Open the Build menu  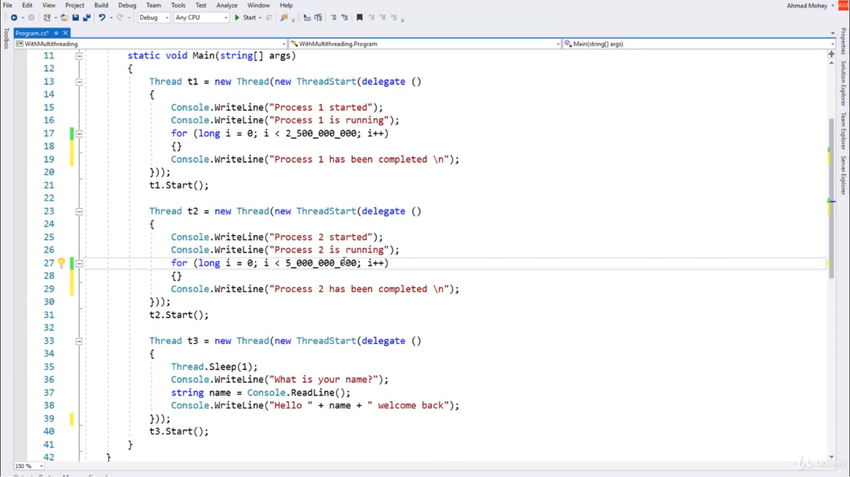tap(101, 5)
